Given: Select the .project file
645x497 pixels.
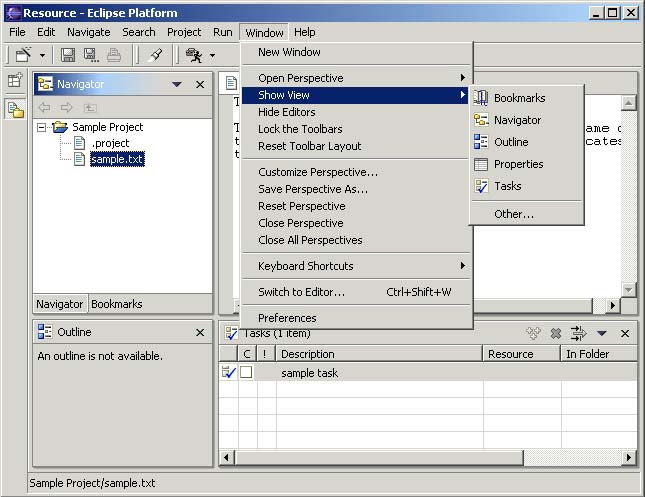Looking at the screenshot, I should (110, 143).
